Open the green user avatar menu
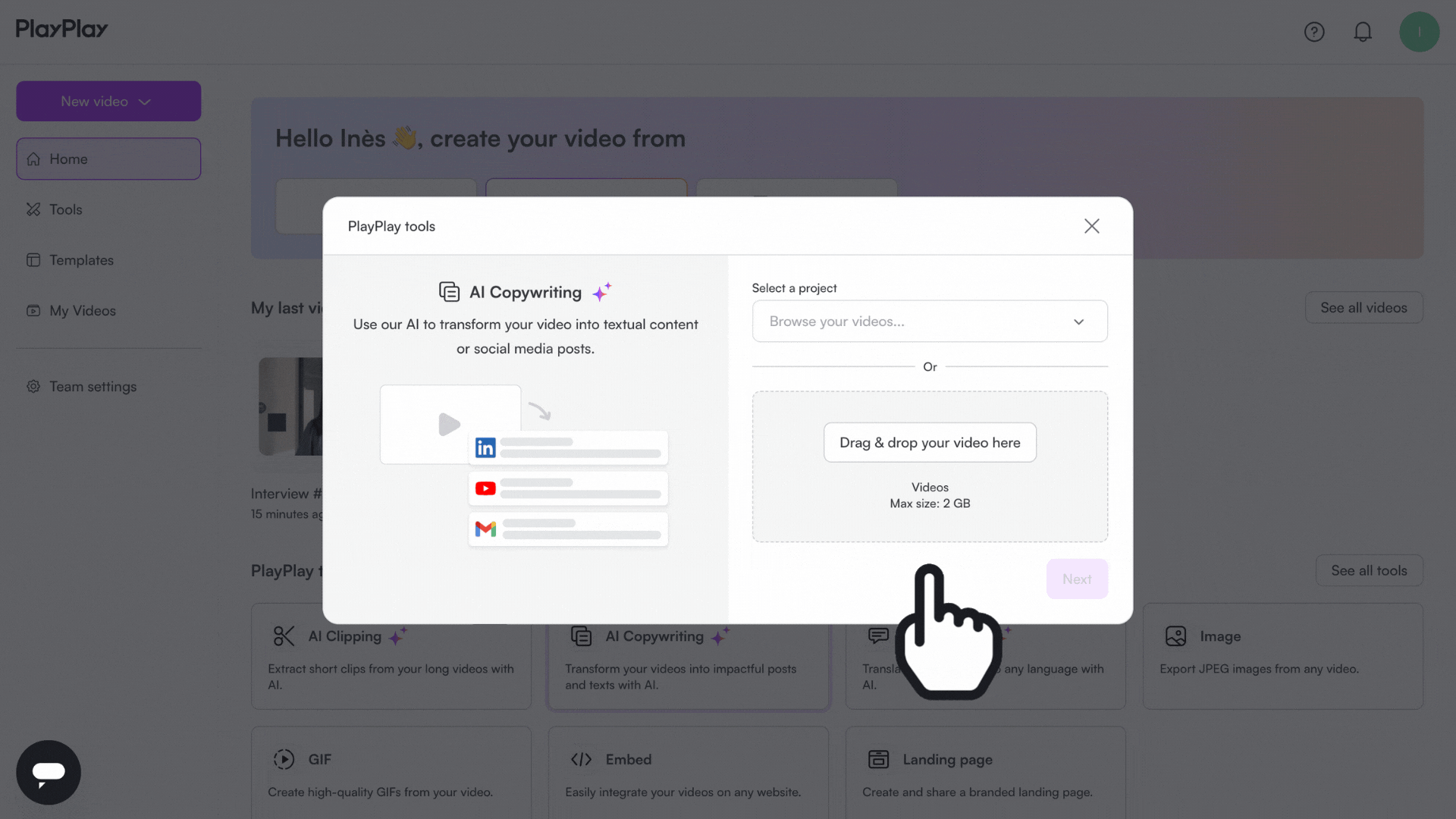The image size is (1456, 819). (1419, 32)
